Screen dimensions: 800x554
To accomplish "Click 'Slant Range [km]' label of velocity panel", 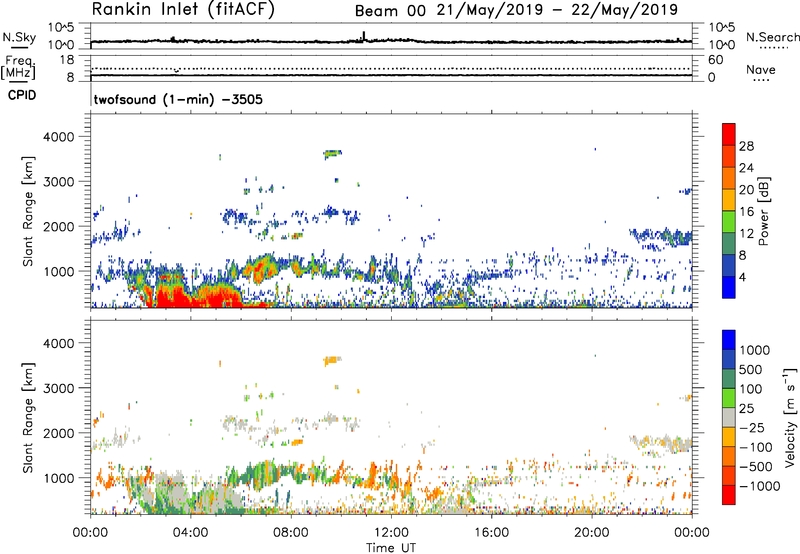I will point(28,417).
